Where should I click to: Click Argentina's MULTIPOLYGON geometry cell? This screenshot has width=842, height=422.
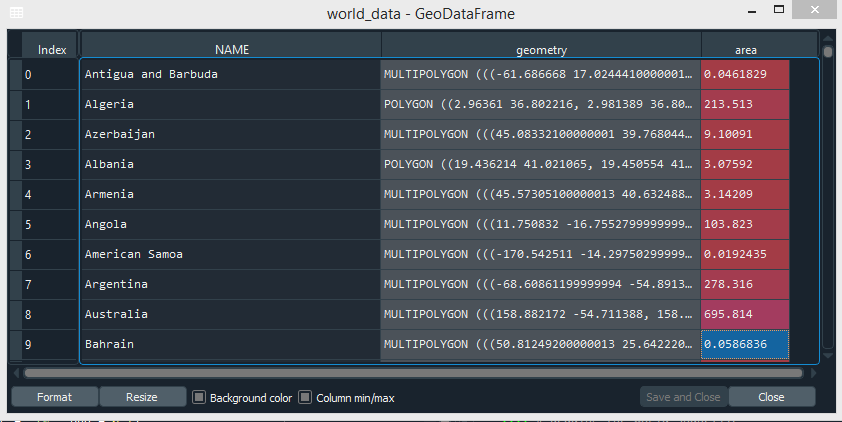point(540,285)
